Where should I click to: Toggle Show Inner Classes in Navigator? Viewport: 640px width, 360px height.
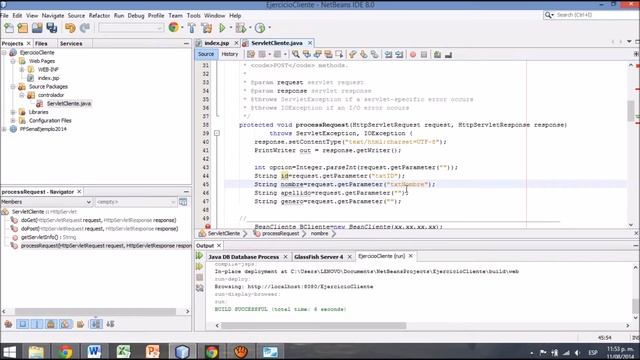click(x=65, y=324)
